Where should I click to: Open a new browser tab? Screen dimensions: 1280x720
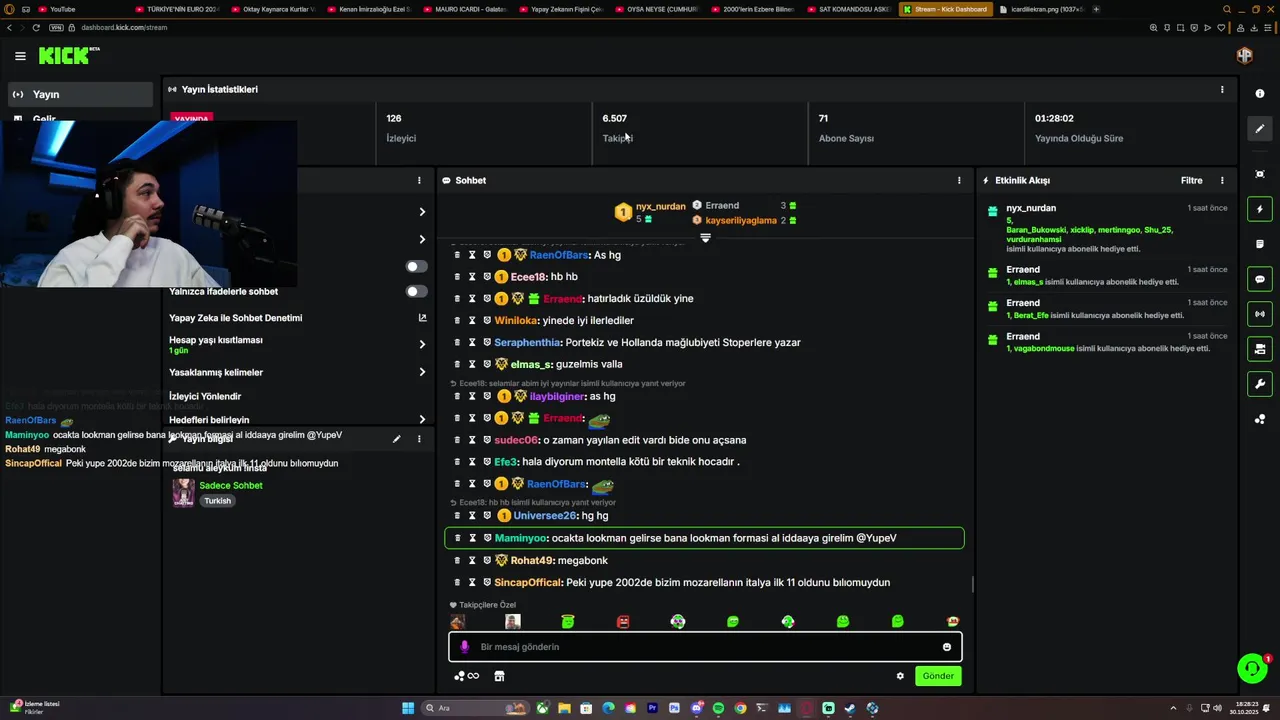(1097, 9)
